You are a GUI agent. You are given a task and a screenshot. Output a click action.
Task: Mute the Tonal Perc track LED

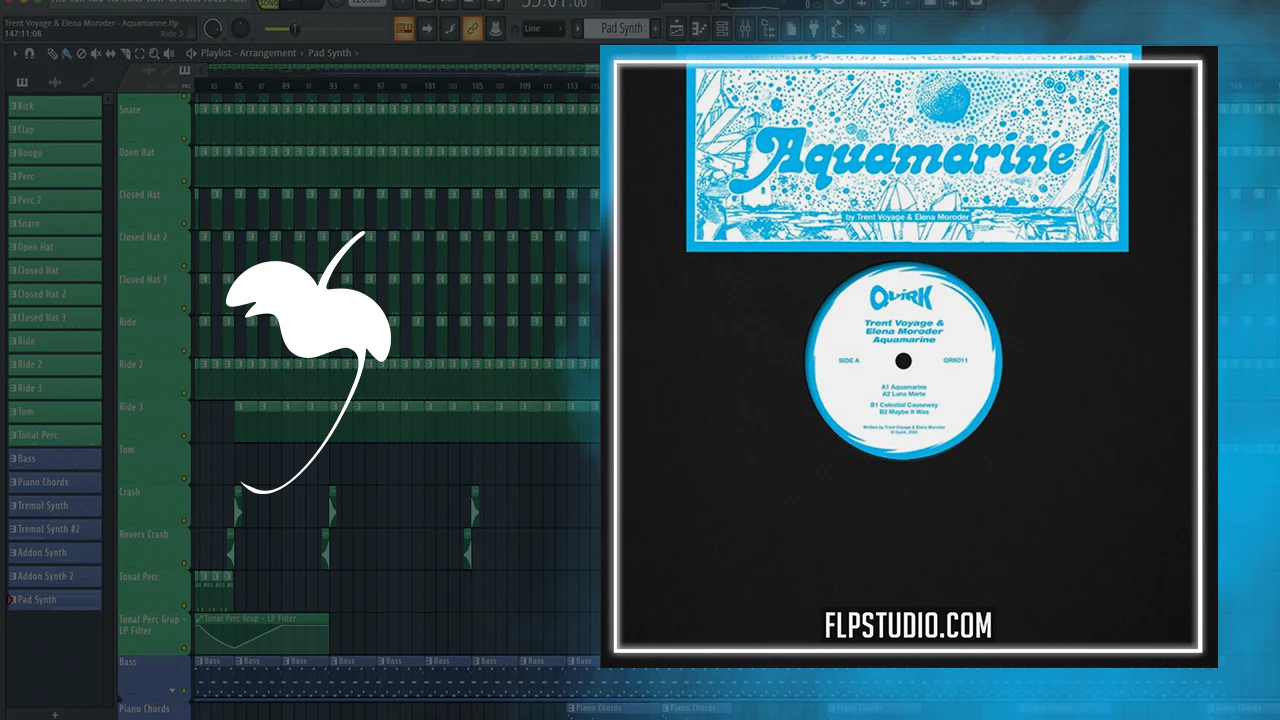pos(184,607)
